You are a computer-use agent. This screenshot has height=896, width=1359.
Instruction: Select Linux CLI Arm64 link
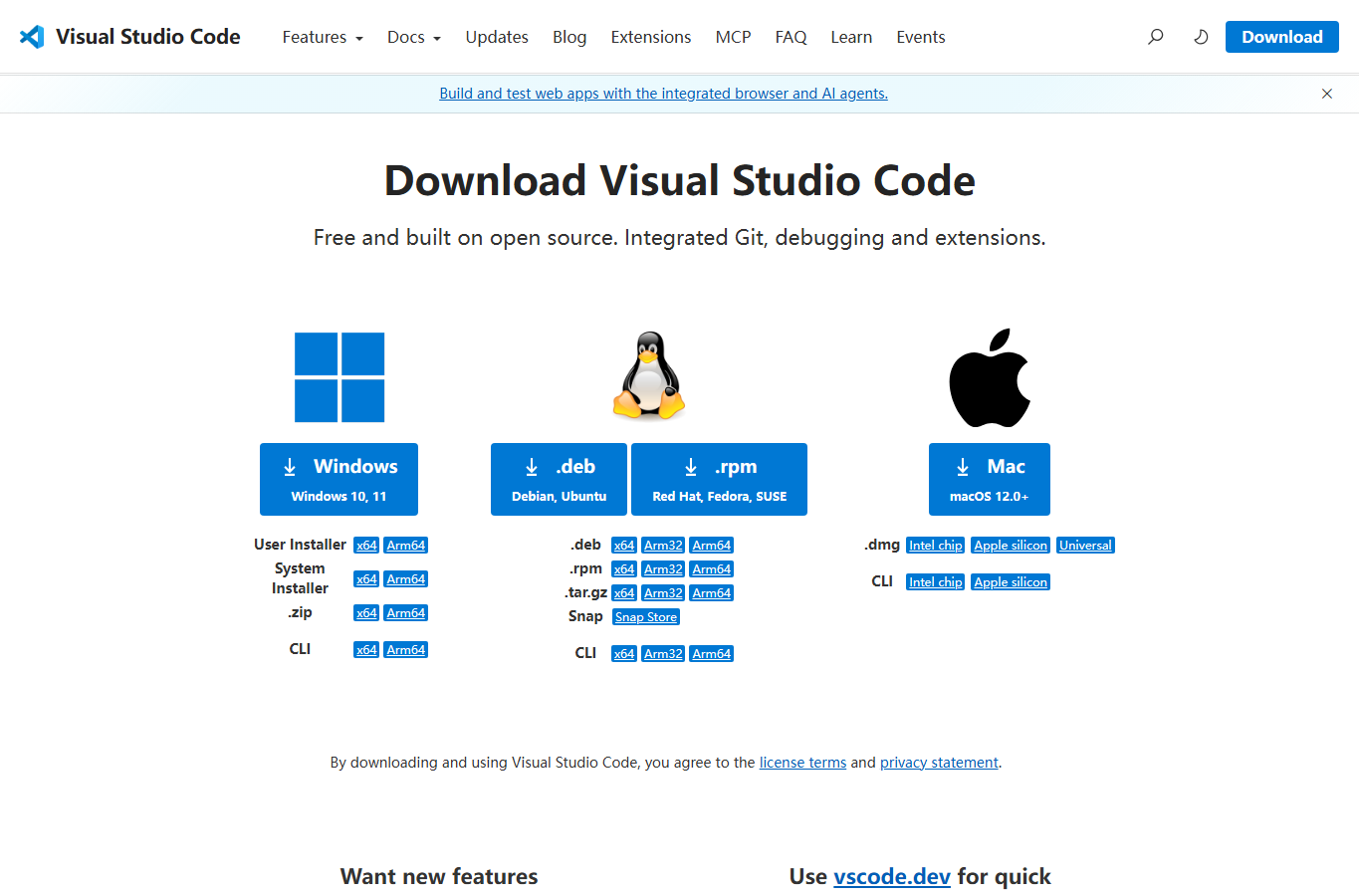[x=712, y=654]
